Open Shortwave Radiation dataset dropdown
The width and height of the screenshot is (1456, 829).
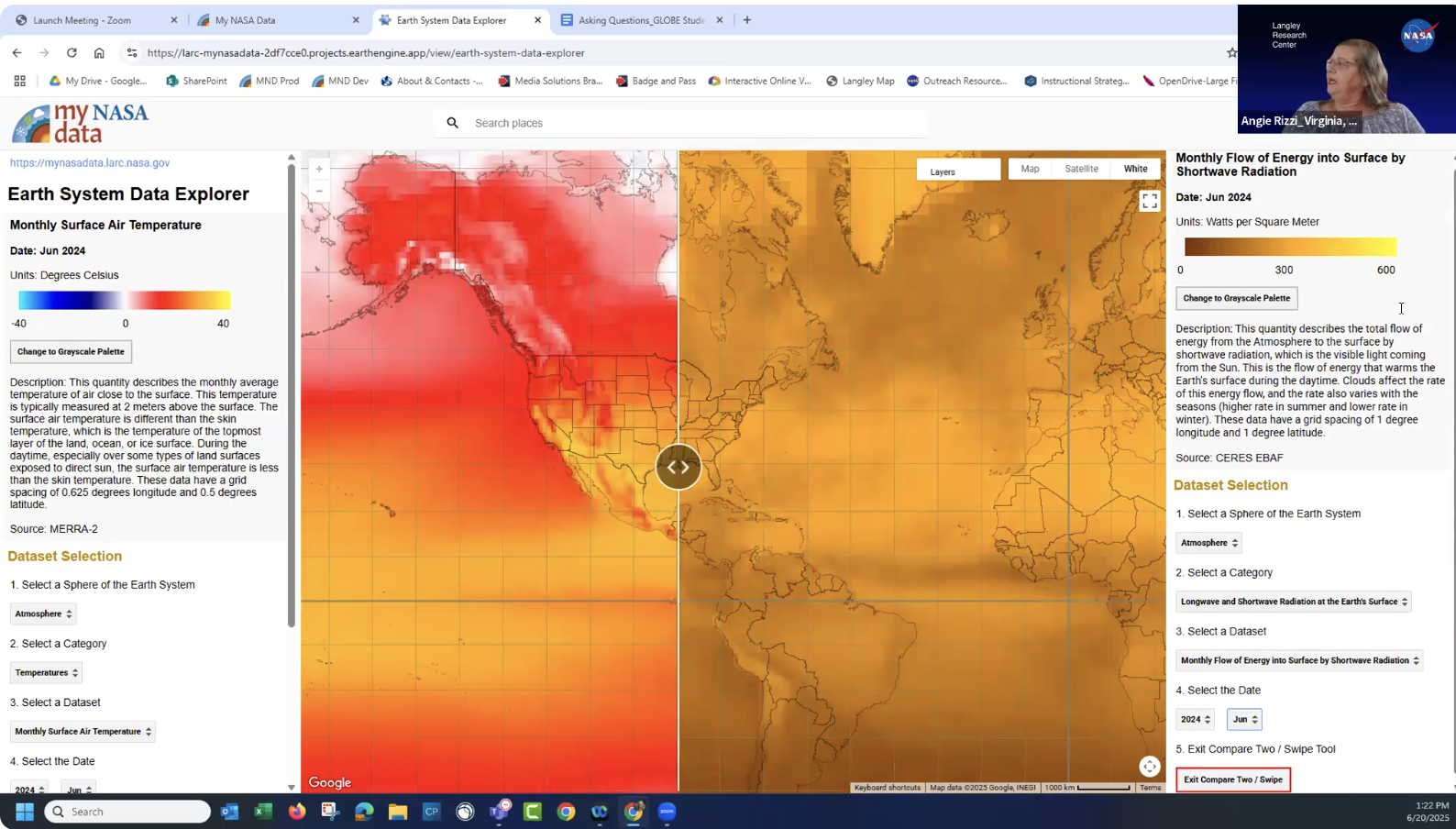[x=1300, y=660]
